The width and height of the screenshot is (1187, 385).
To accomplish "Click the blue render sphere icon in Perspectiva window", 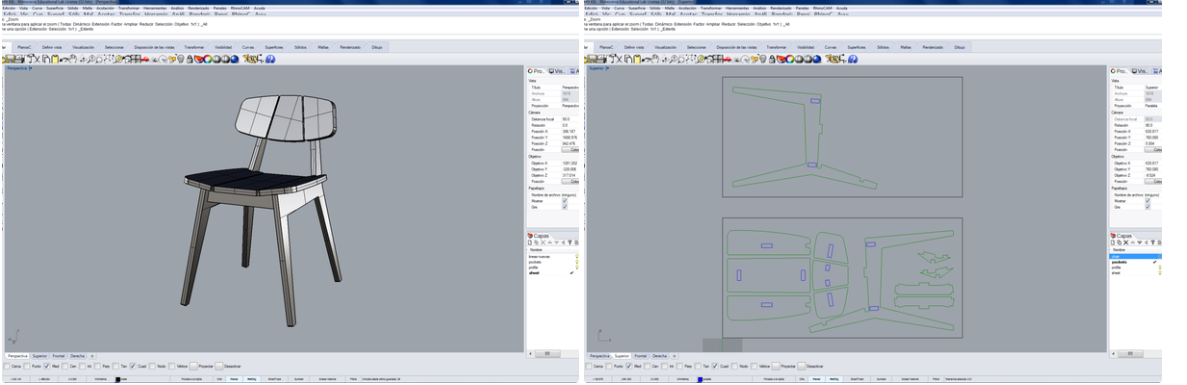I will point(234,59).
